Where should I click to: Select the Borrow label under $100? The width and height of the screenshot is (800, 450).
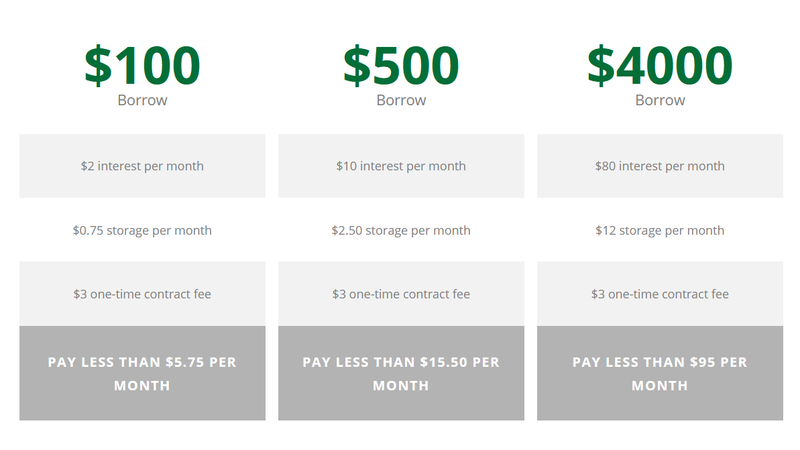click(x=142, y=100)
